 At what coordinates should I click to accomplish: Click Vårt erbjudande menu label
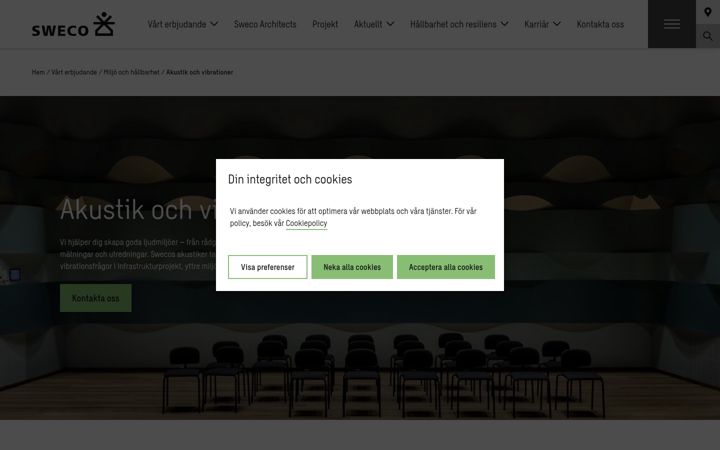click(177, 24)
